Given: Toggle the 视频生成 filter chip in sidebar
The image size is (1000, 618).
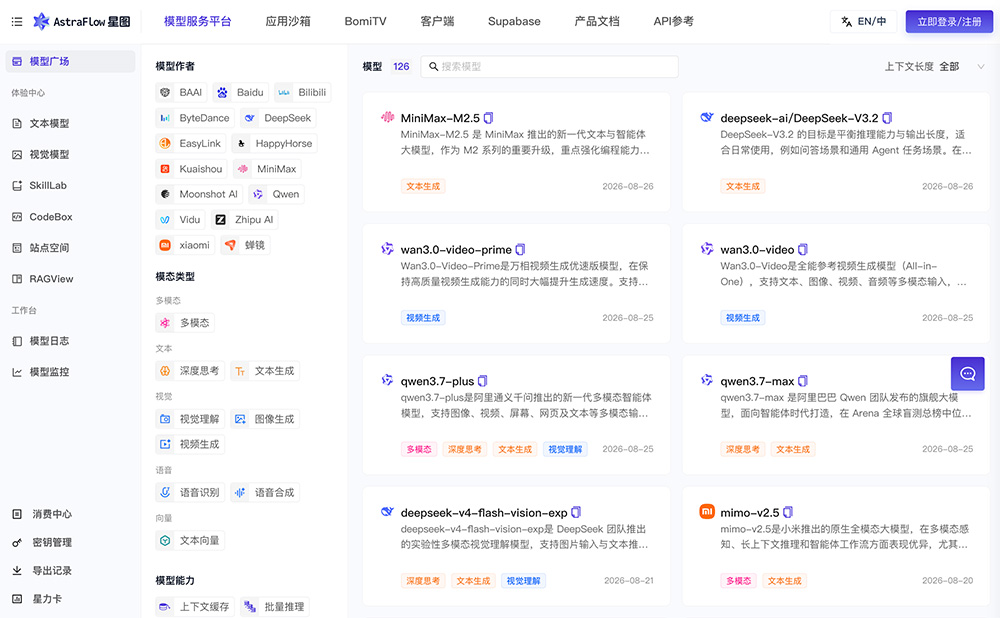Looking at the screenshot, I should pyautogui.click(x=190, y=444).
